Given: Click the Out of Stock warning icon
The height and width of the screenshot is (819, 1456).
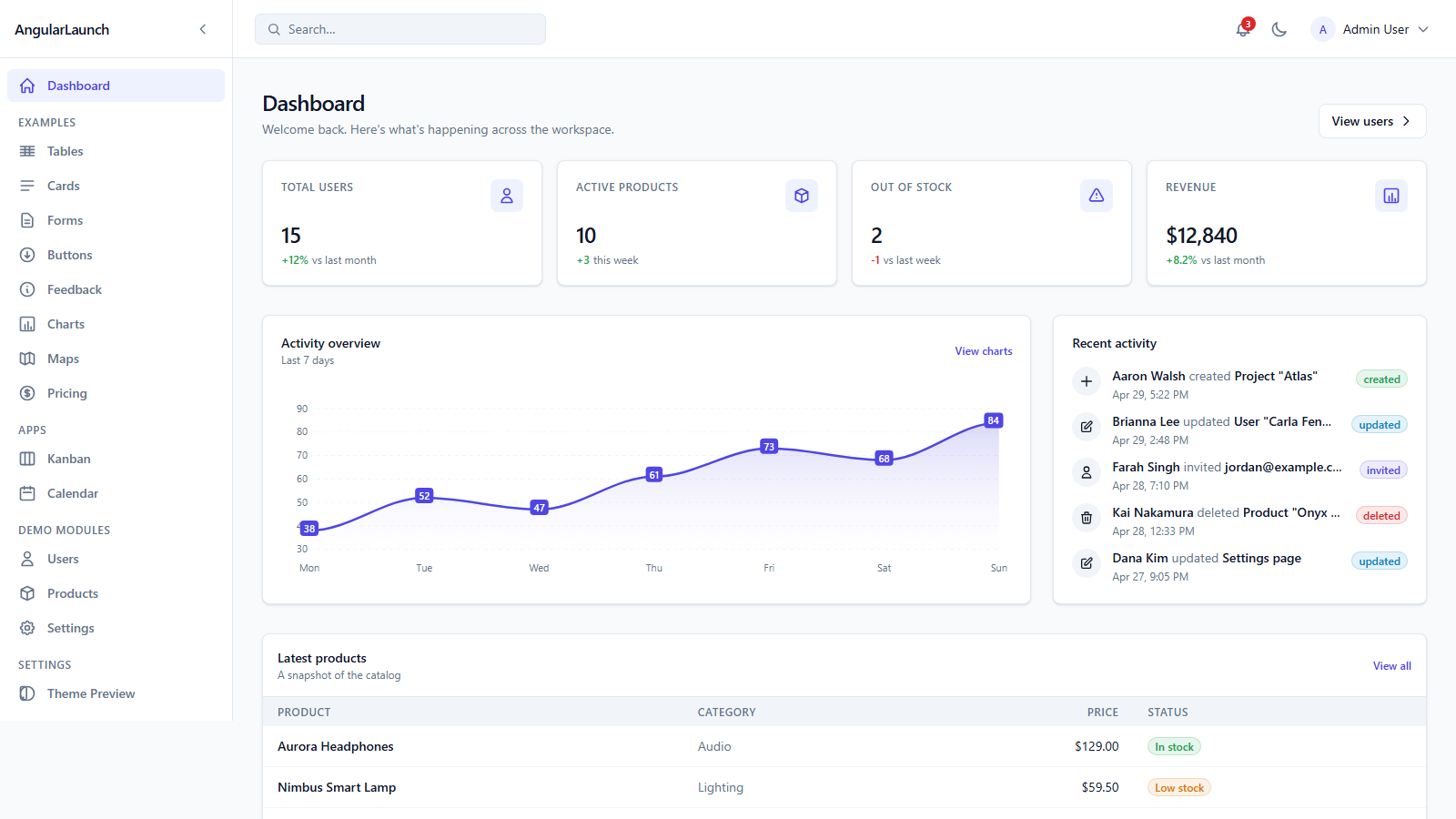Looking at the screenshot, I should tap(1097, 196).
